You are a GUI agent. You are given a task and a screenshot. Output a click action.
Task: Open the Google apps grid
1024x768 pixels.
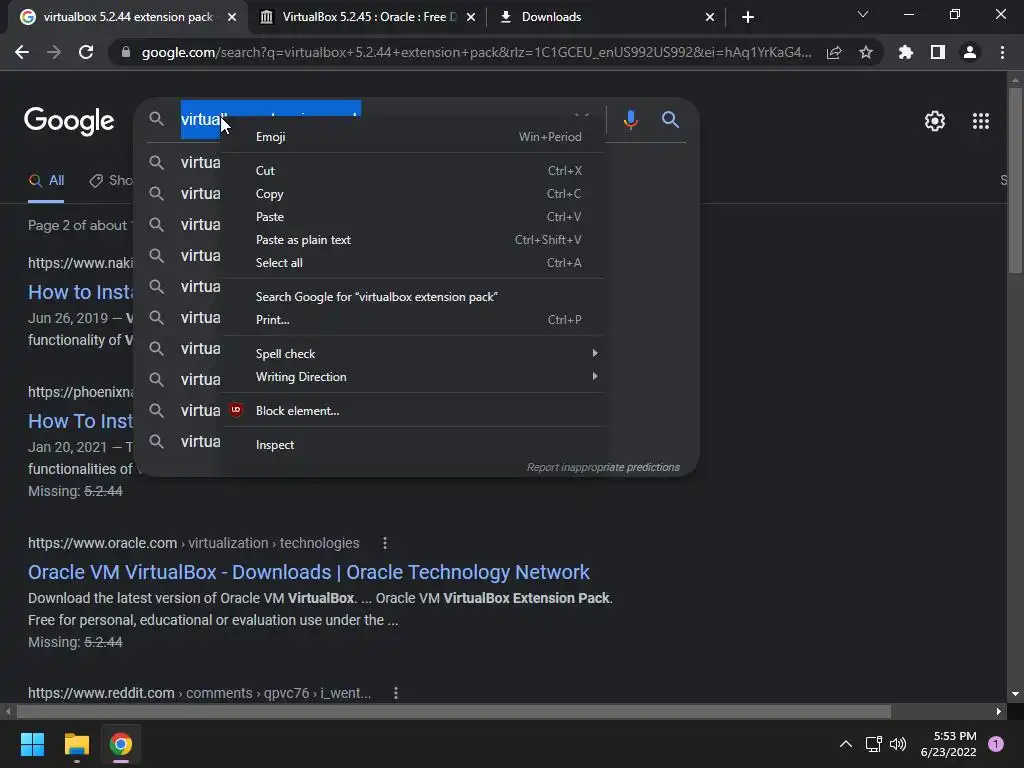(x=981, y=121)
